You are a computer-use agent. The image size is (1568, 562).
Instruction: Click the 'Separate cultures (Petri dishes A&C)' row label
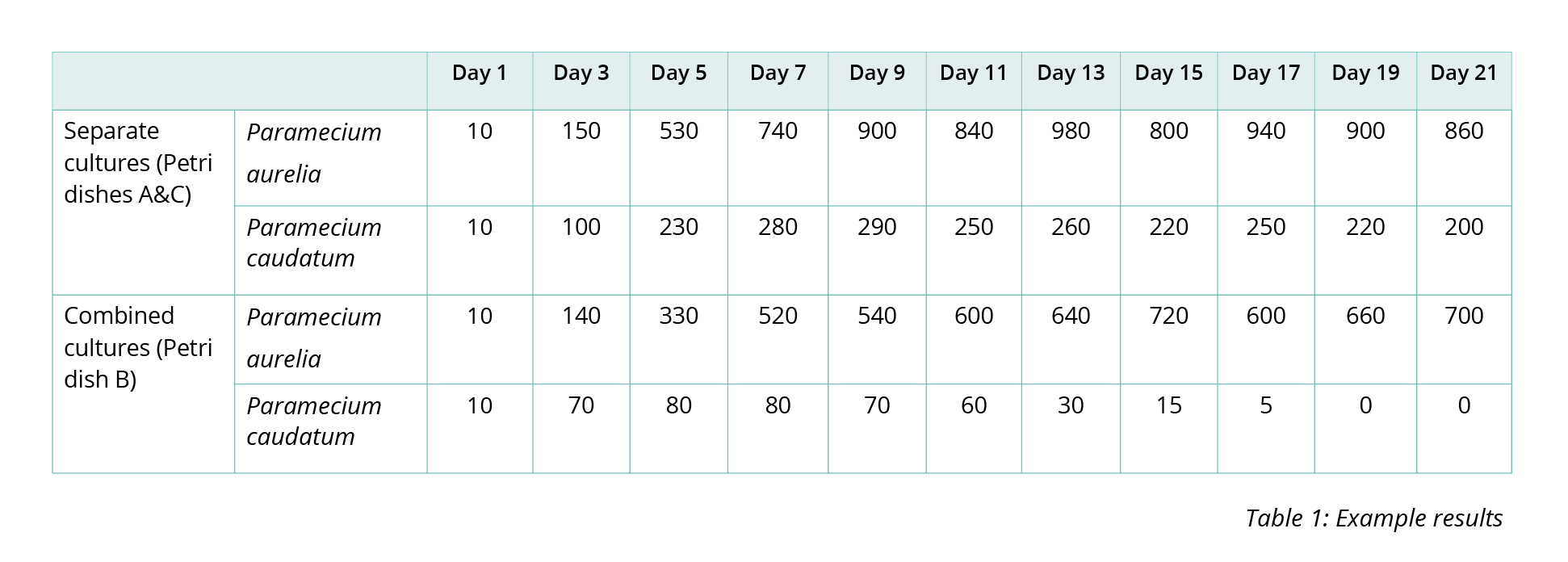pos(138,163)
